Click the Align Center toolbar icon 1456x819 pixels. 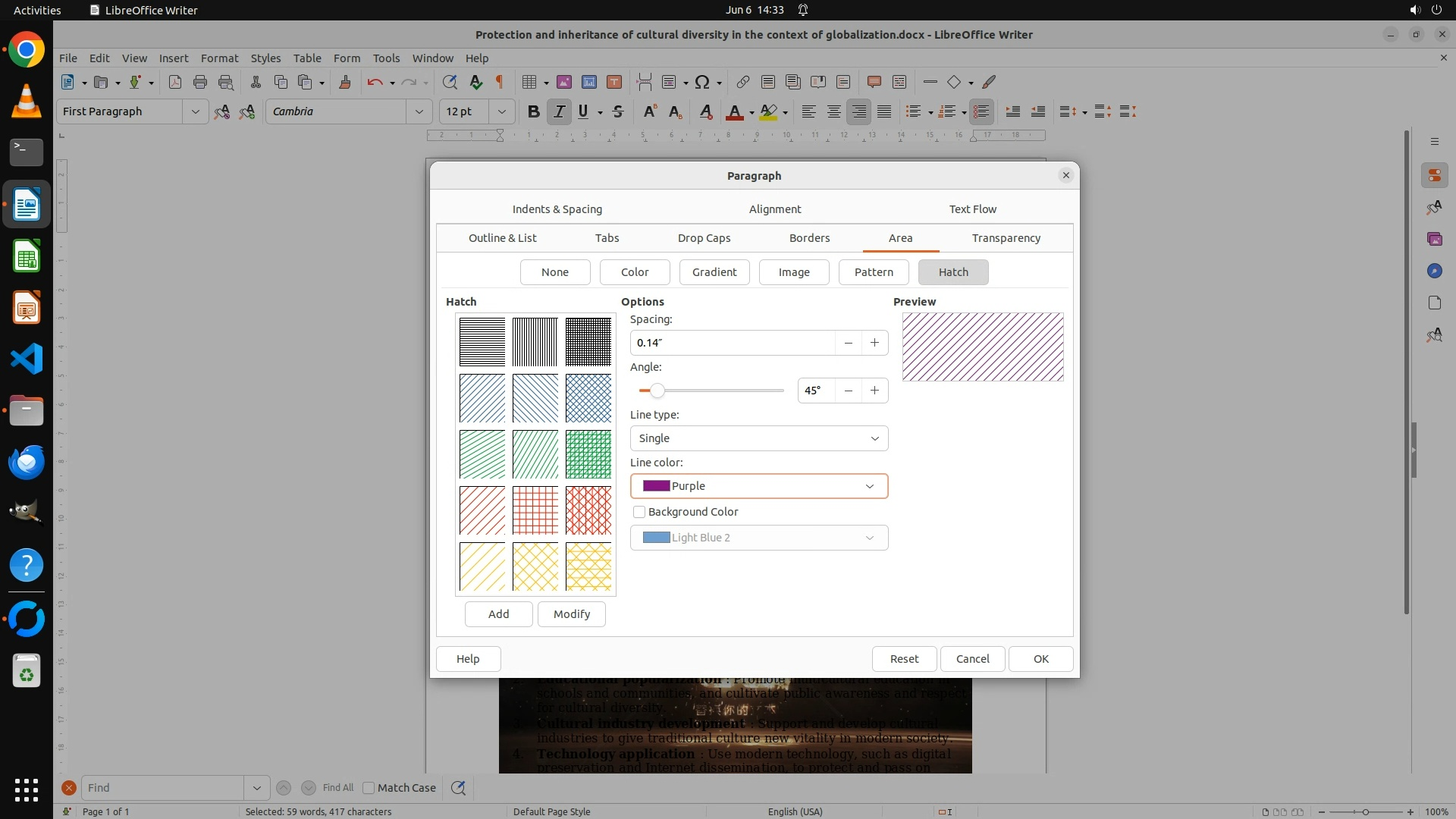[833, 111]
